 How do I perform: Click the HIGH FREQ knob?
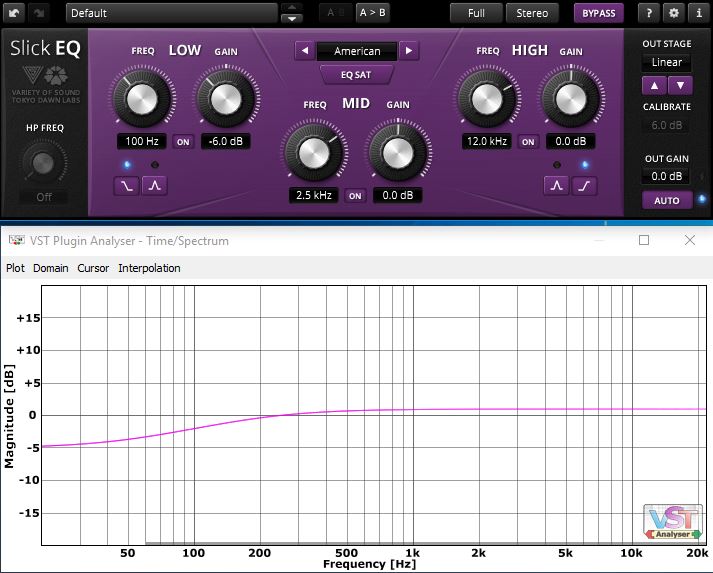coord(487,98)
